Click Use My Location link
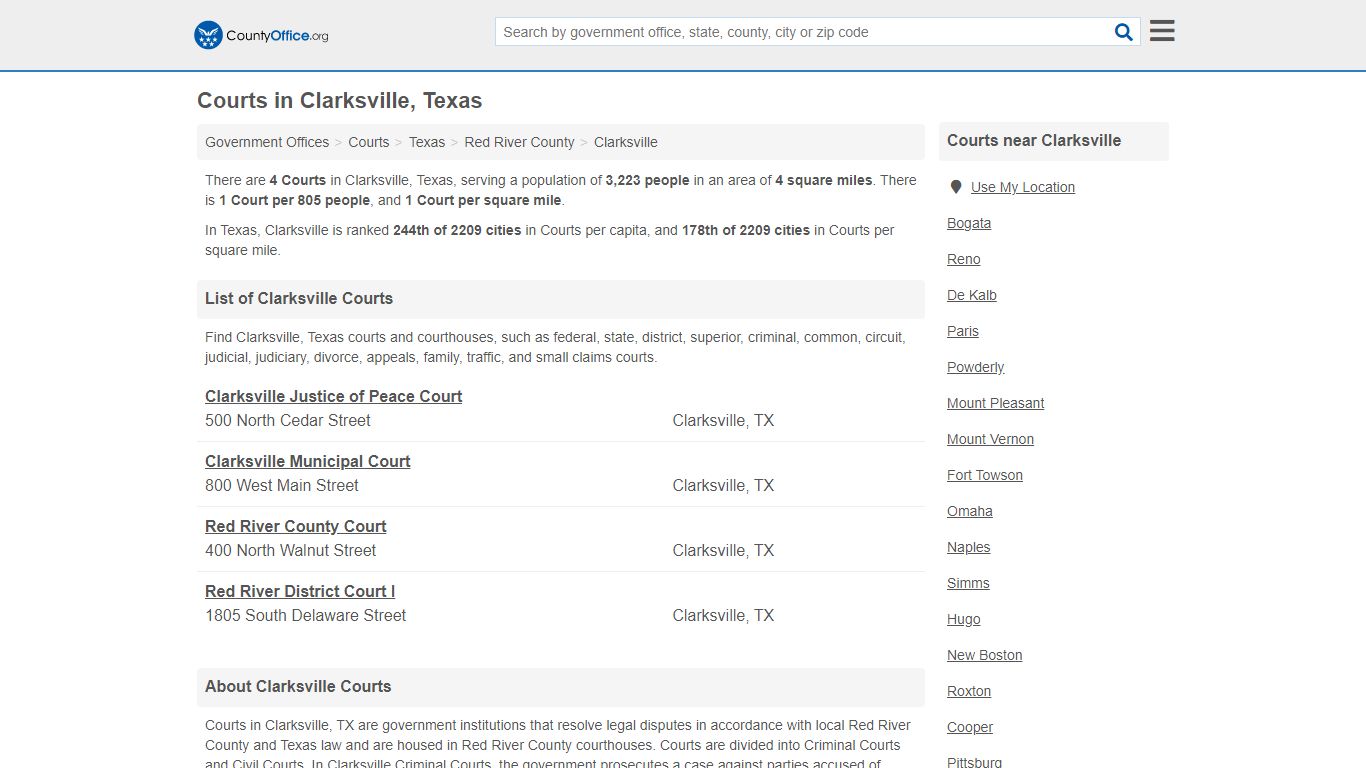The image size is (1366, 768). point(1023,187)
